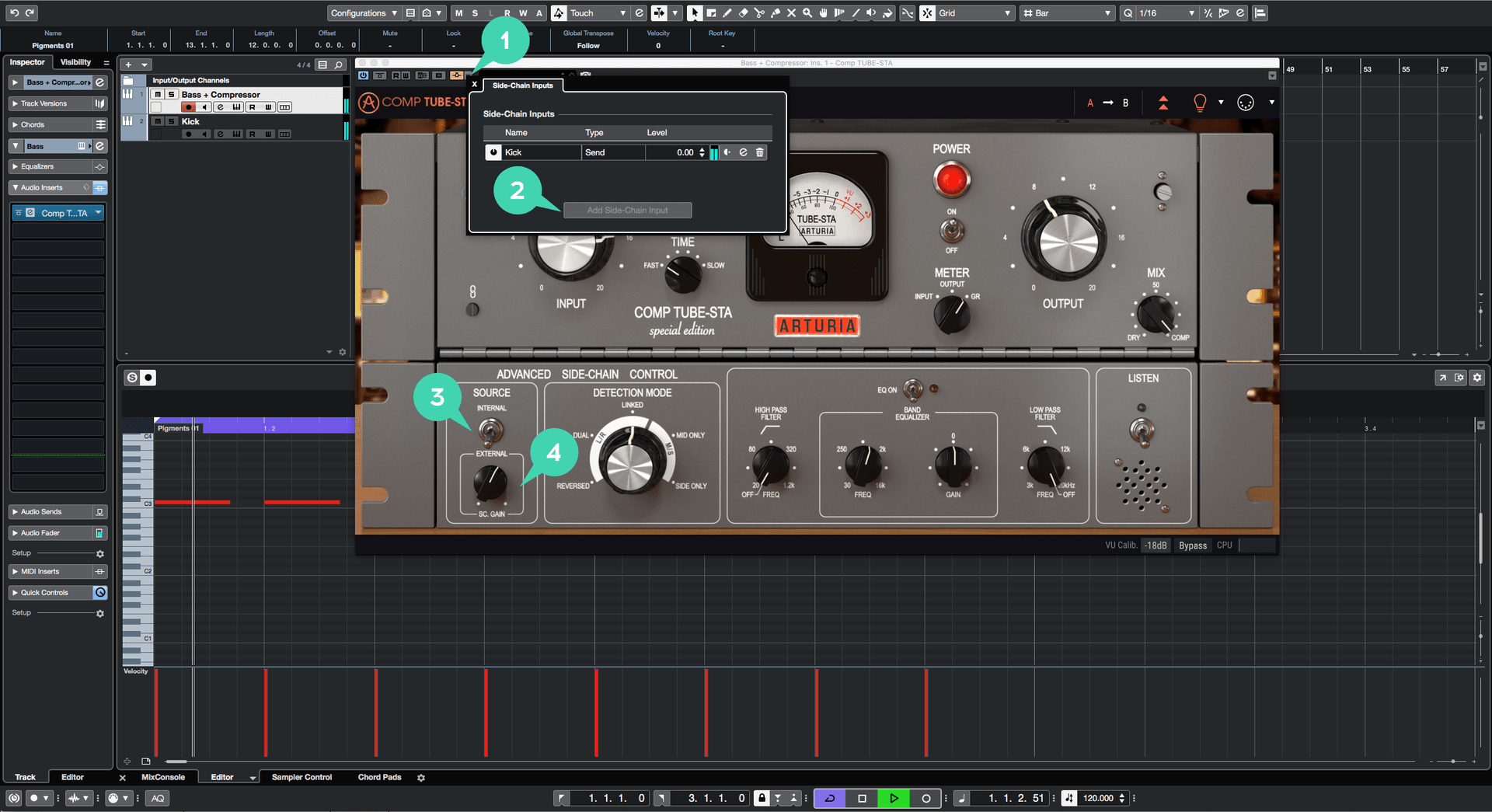The height and width of the screenshot is (812, 1492).
Task: Open the Comp T...TA insert slot dropdown
Action: tap(99, 213)
